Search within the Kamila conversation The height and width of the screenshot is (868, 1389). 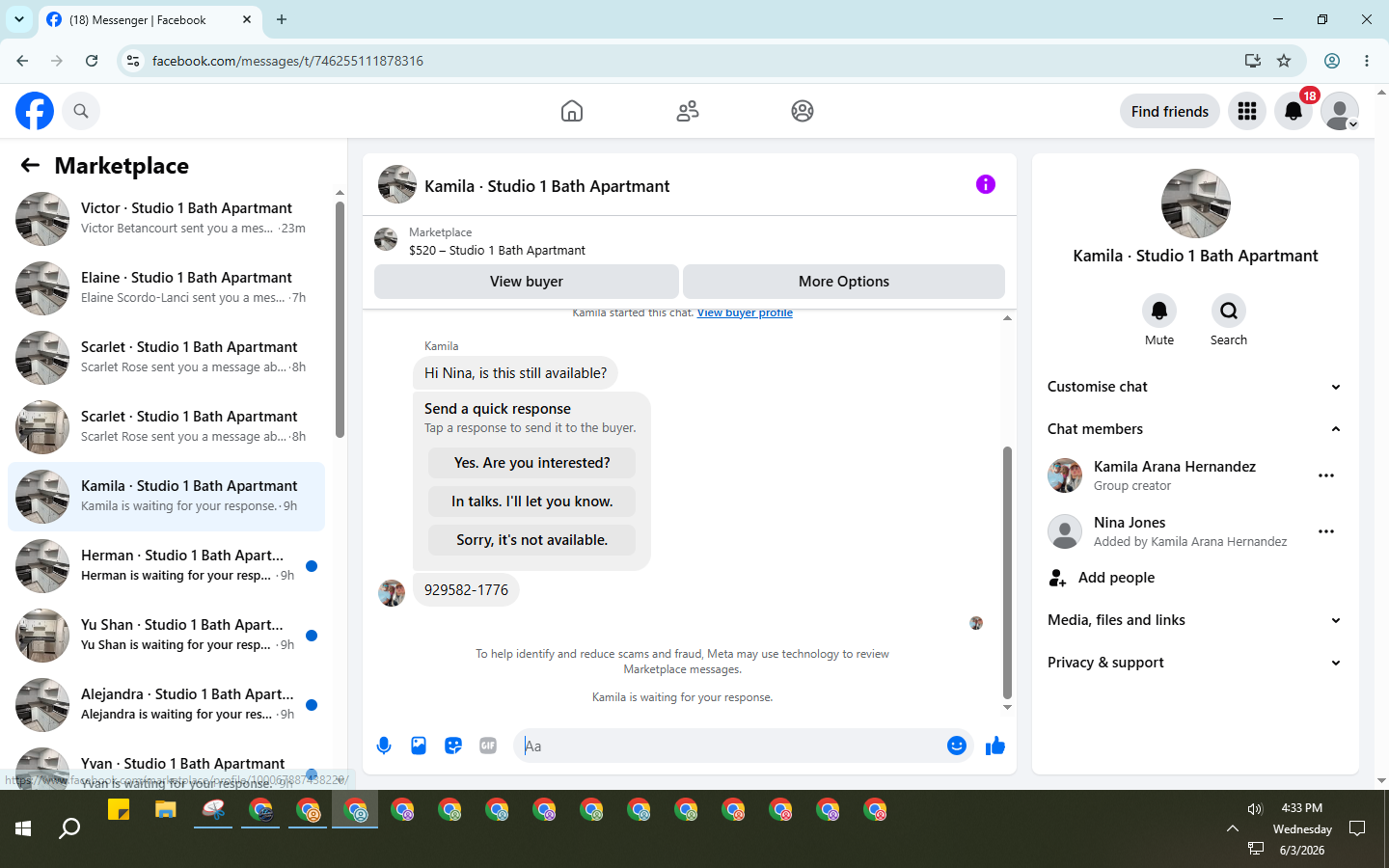coord(1229,311)
